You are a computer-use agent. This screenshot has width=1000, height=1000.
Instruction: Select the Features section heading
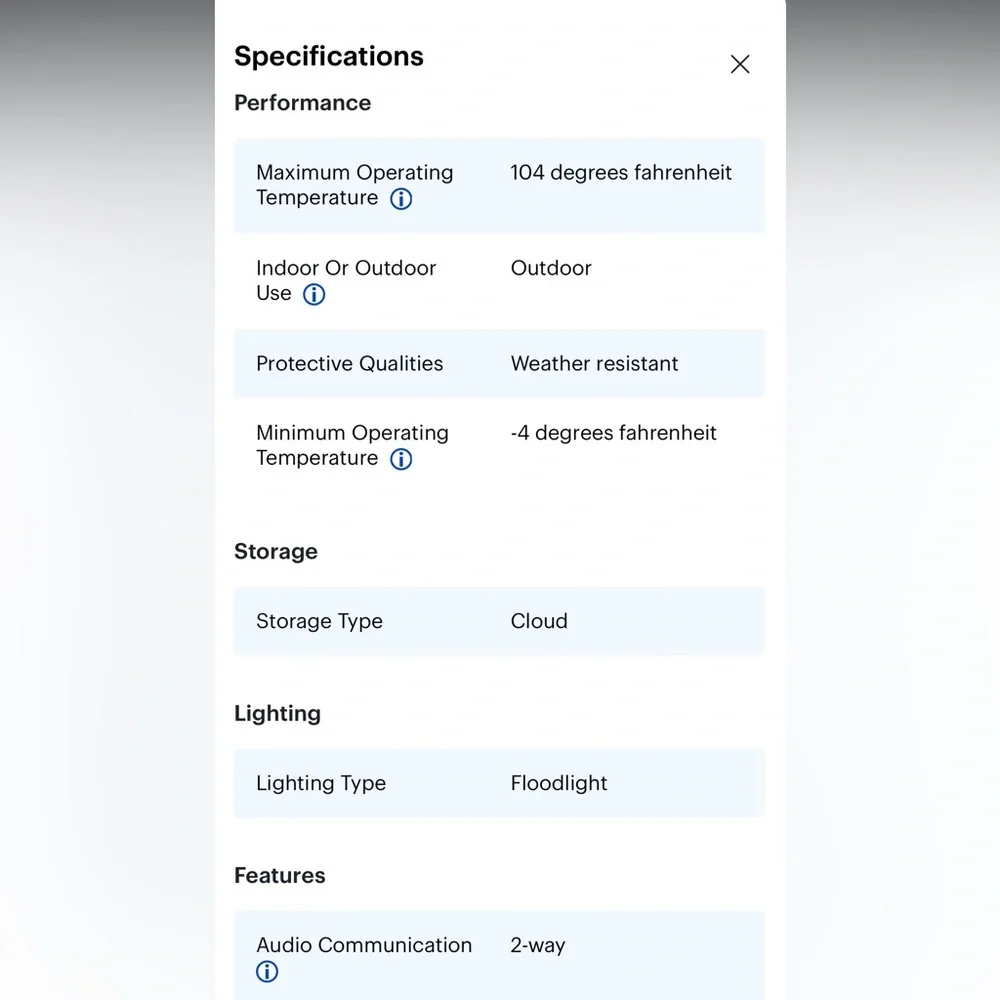tap(279, 876)
